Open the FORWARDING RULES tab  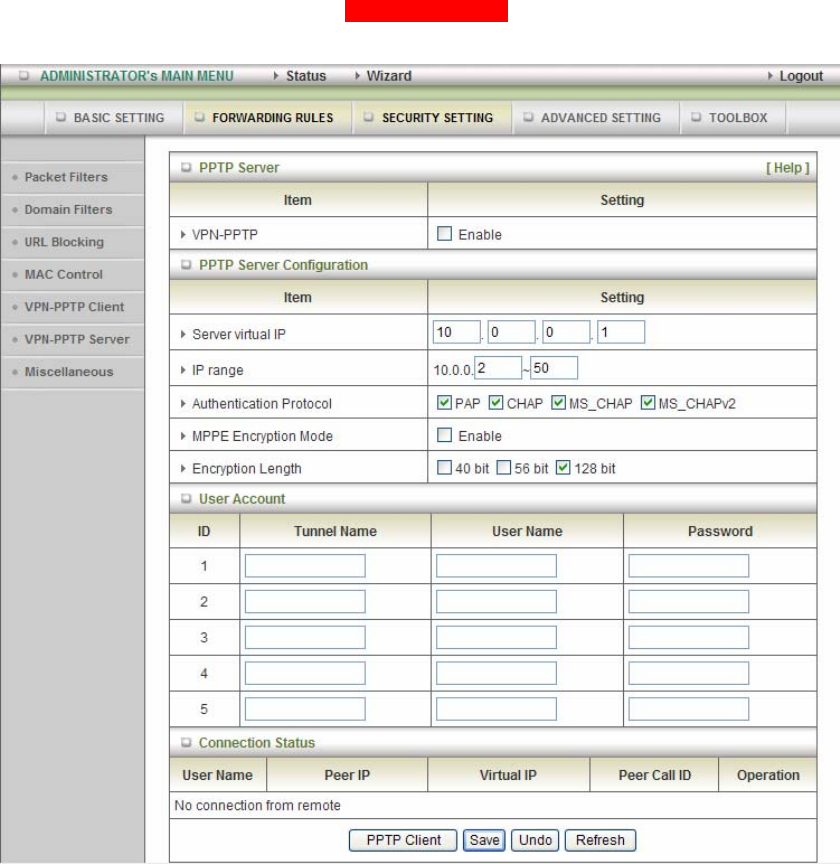point(267,117)
